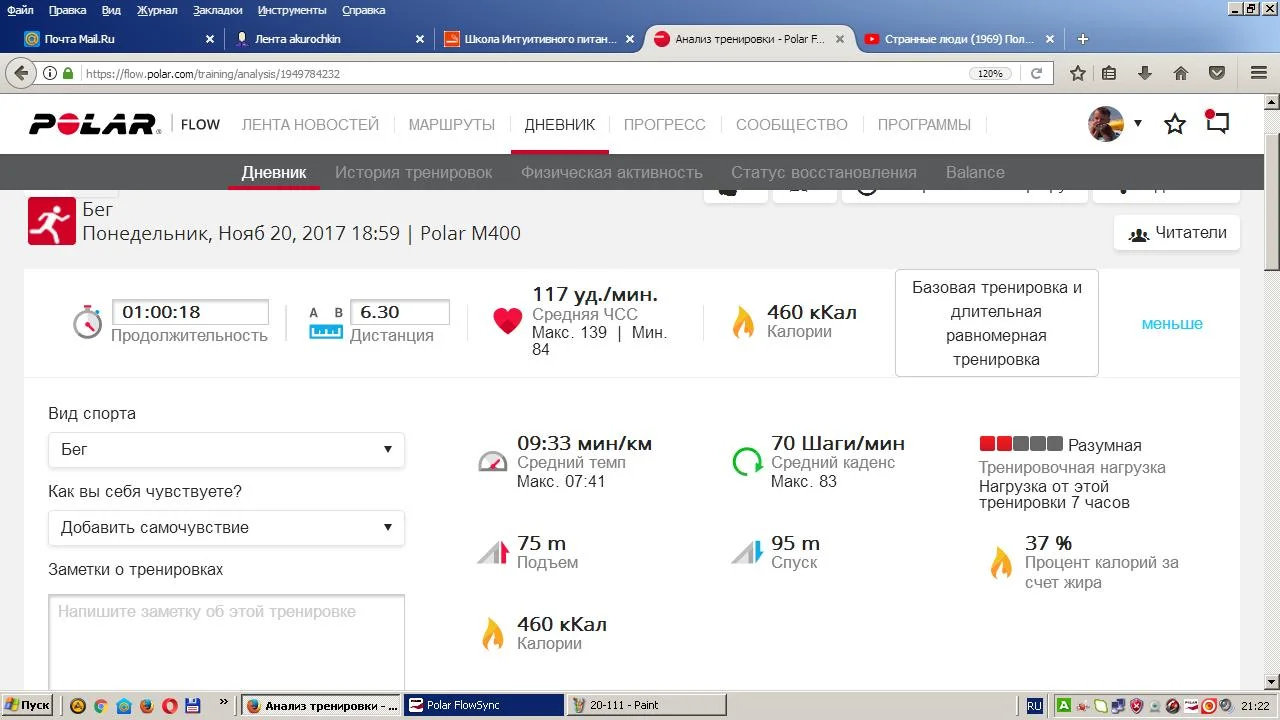
Task: Bookmark this page with Firefox star
Action: [1077, 74]
